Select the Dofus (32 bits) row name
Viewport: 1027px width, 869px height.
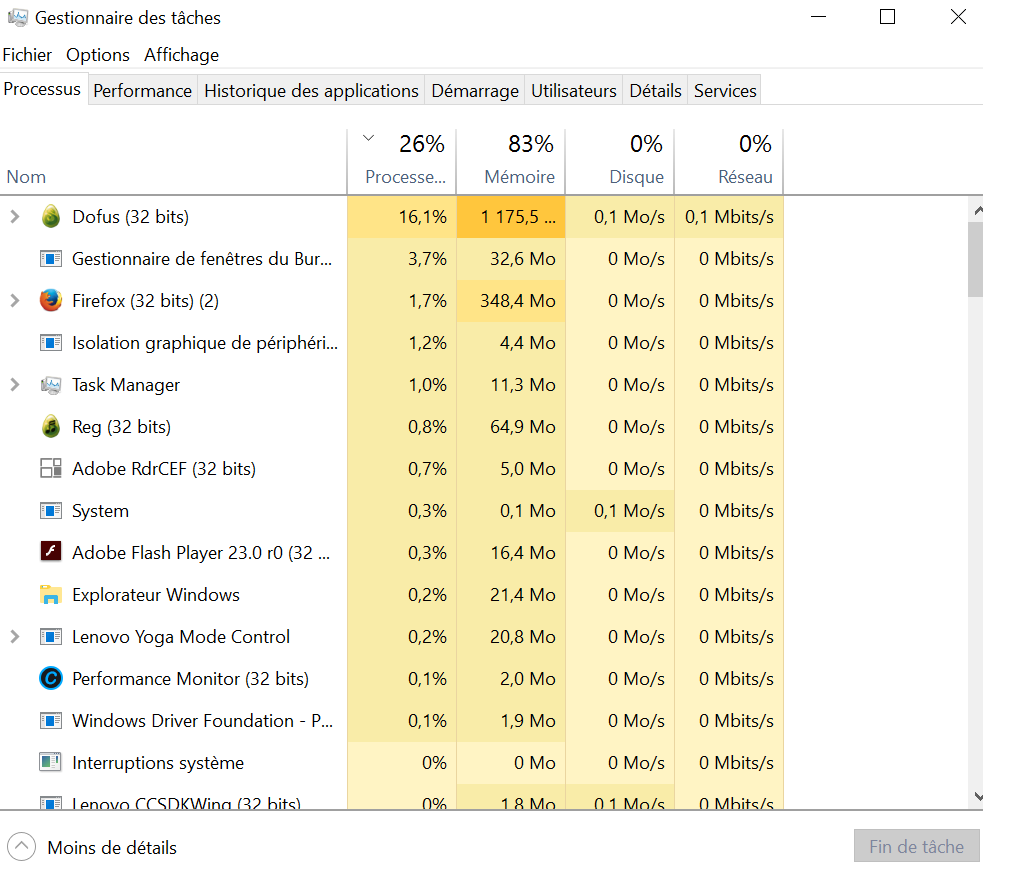tap(130, 217)
